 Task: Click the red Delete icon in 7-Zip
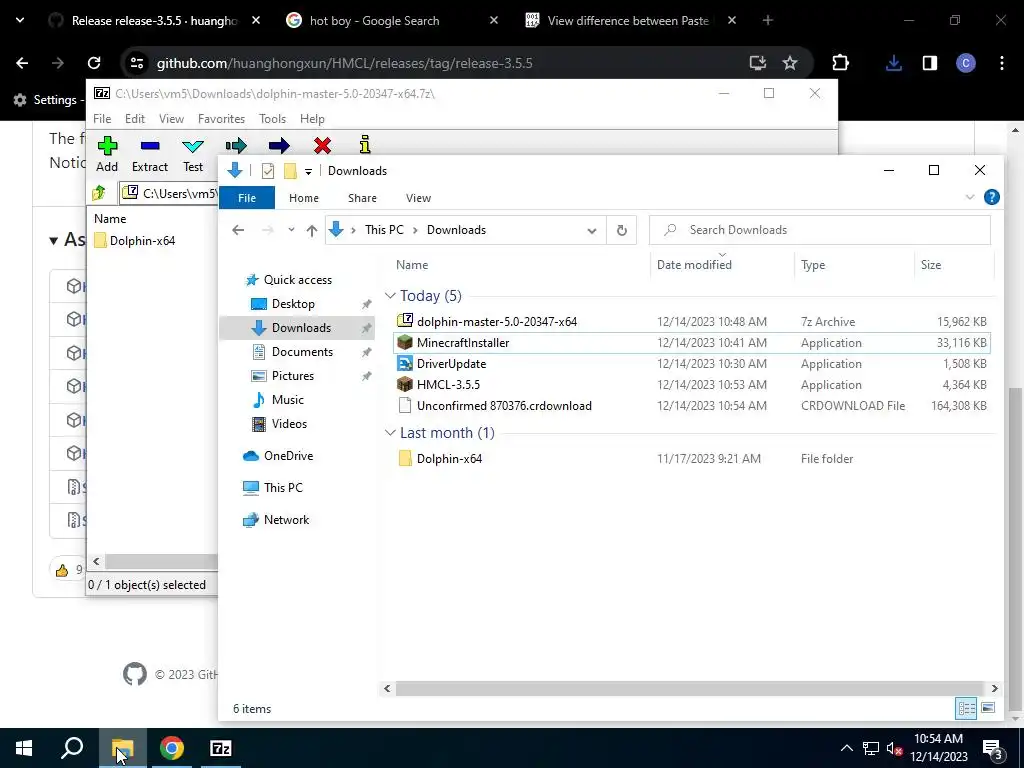(x=322, y=145)
